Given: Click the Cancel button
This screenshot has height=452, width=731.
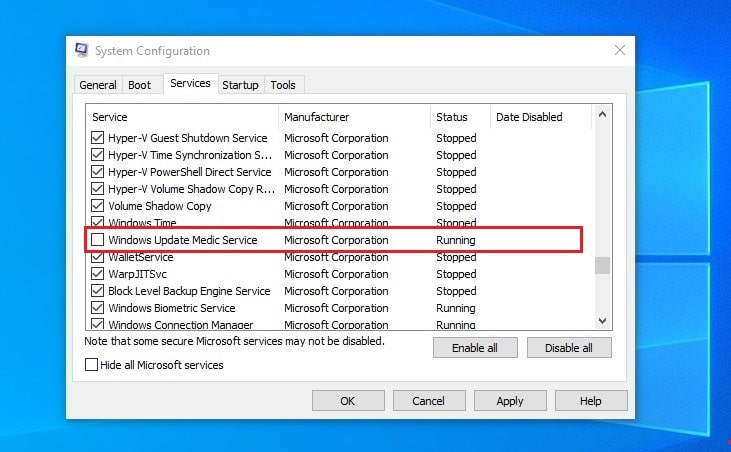Looking at the screenshot, I should pyautogui.click(x=429, y=401).
